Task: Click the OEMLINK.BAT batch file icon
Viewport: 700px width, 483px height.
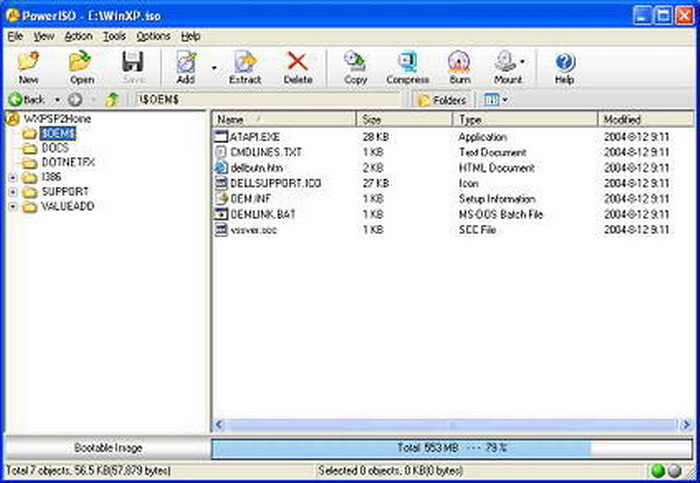Action: [221, 214]
